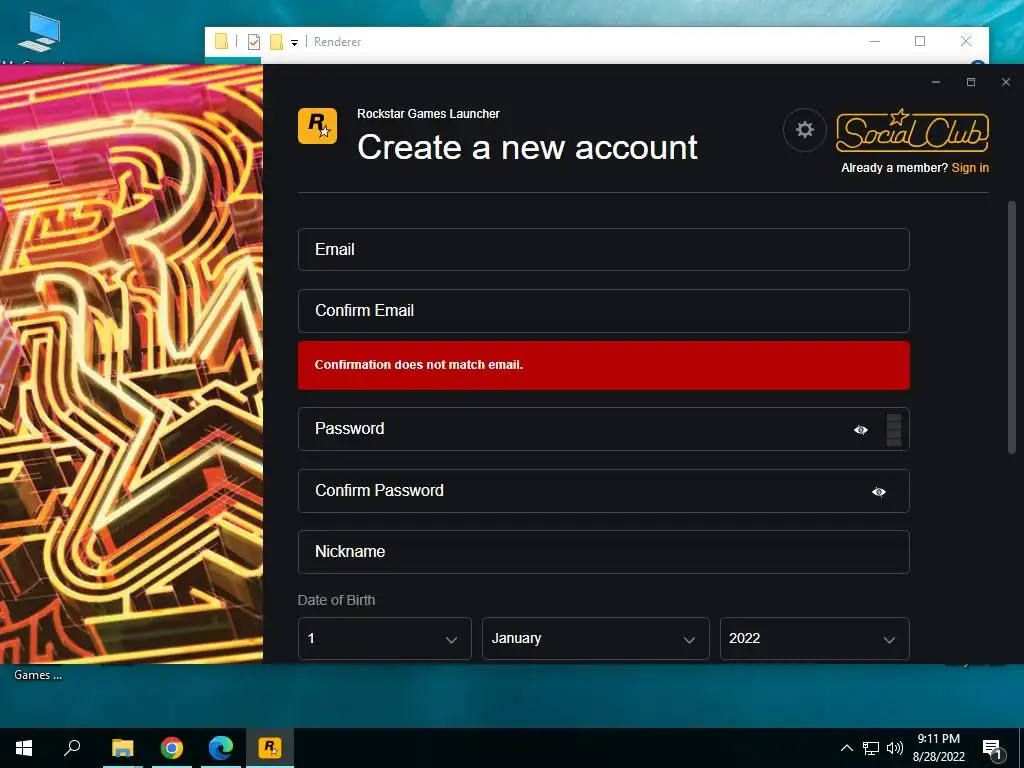Image resolution: width=1024 pixels, height=768 pixels.
Task: Open launcher settings gear icon
Action: [805, 130]
